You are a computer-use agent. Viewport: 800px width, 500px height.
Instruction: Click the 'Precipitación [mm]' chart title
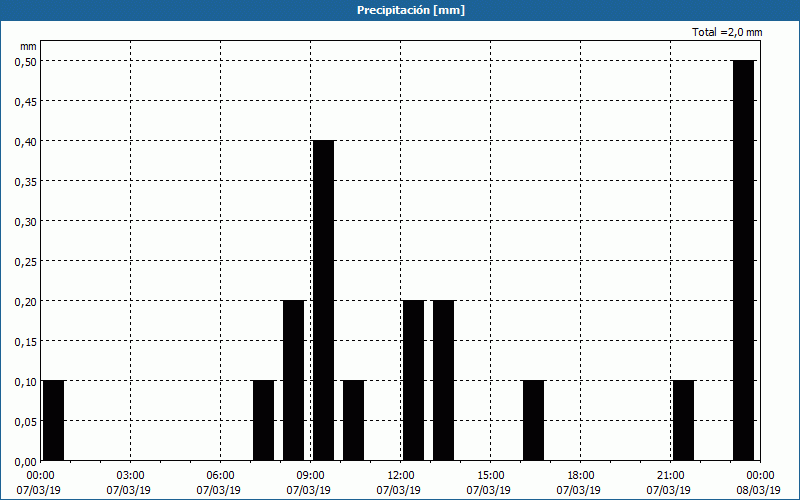point(411,10)
